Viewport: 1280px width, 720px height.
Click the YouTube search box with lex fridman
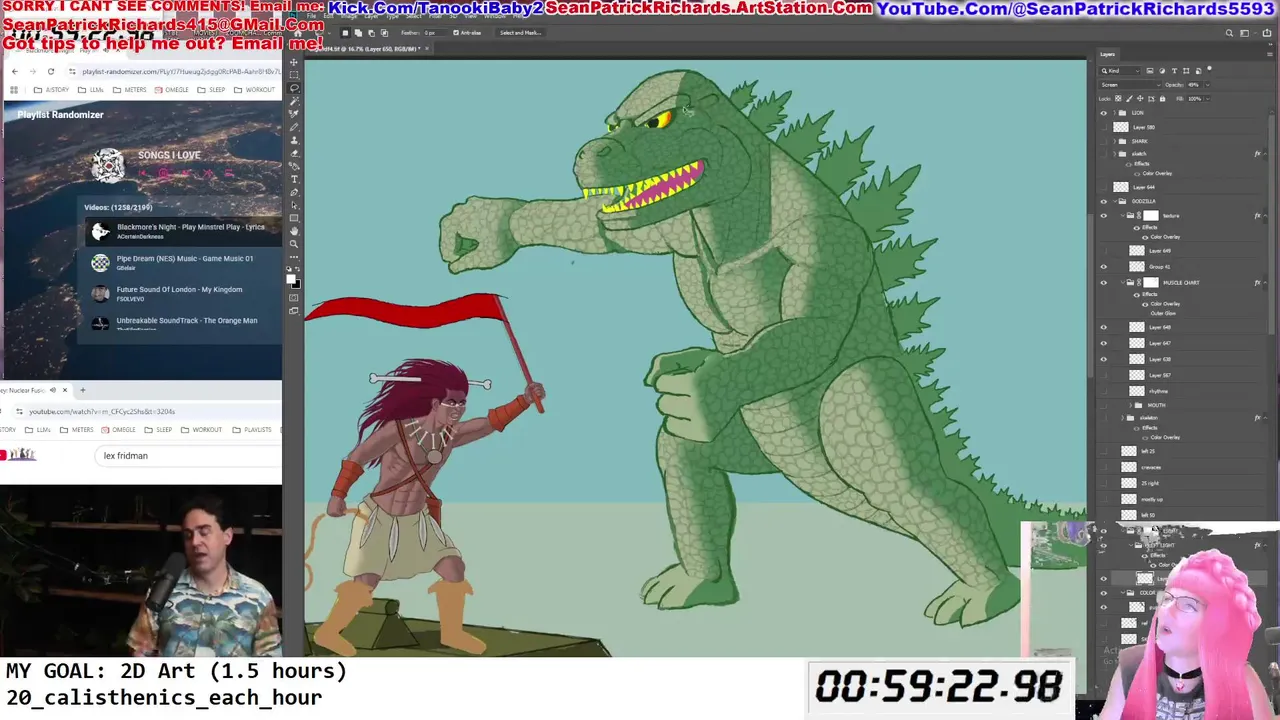[189, 456]
